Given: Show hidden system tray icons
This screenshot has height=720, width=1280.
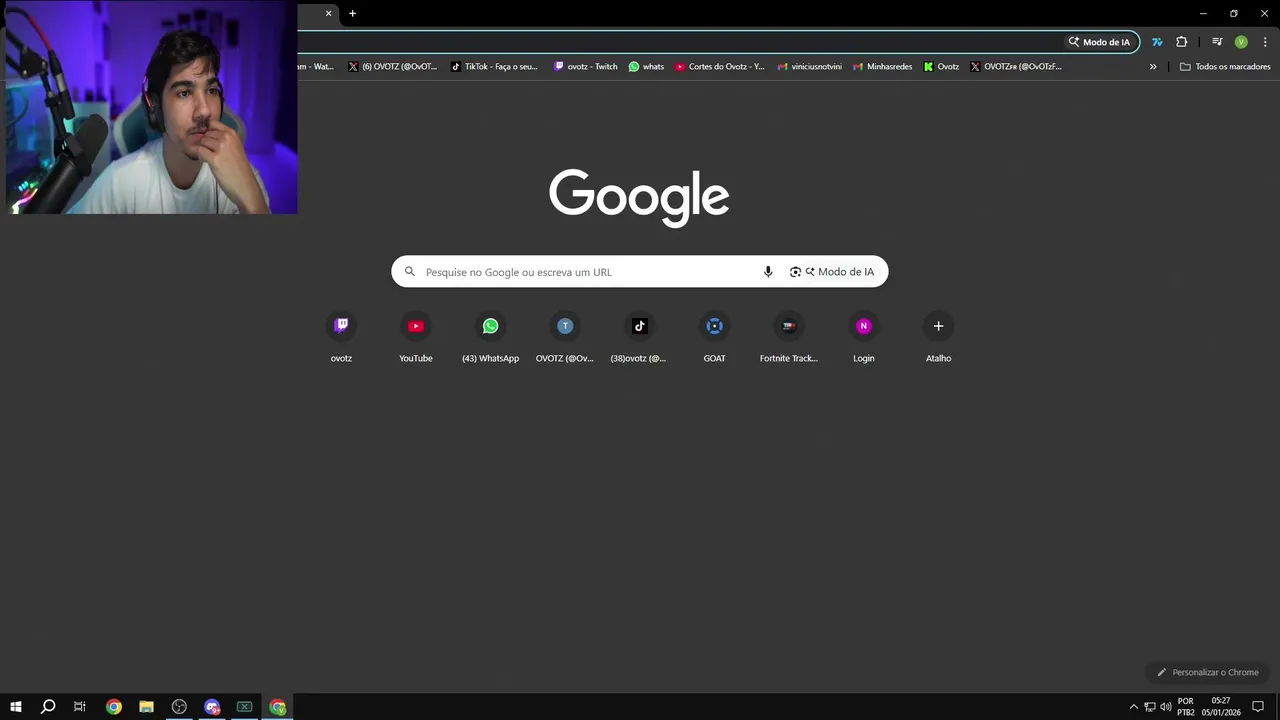Looking at the screenshot, I should pos(1133,707).
